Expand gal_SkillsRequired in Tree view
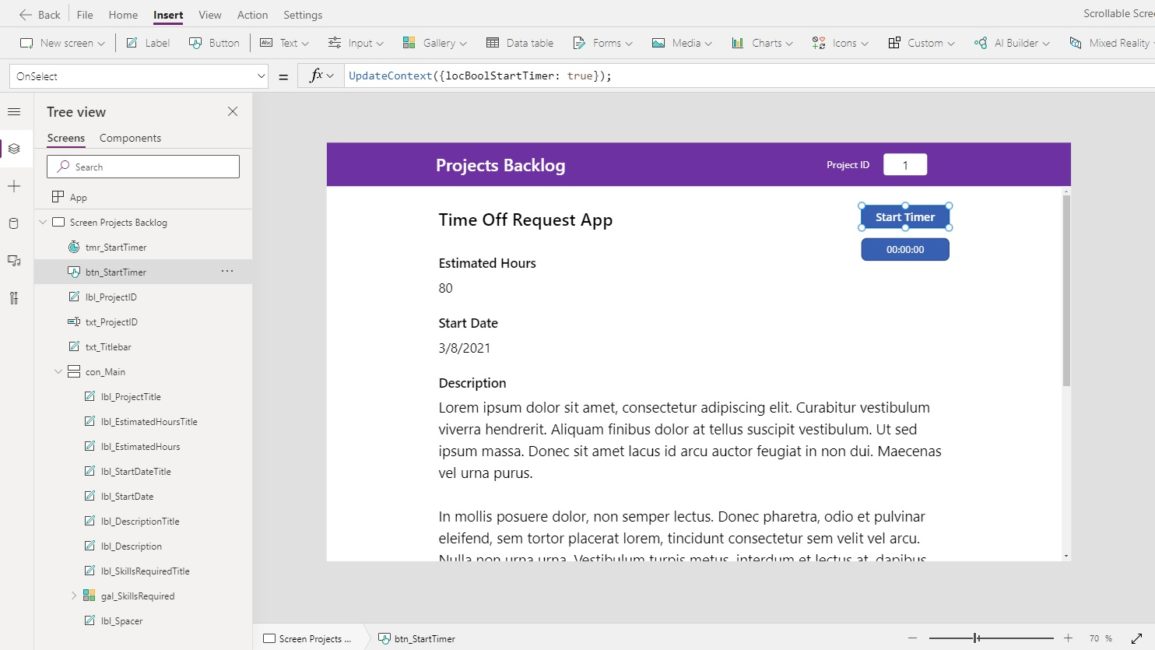The width and height of the screenshot is (1155, 650). [73, 595]
